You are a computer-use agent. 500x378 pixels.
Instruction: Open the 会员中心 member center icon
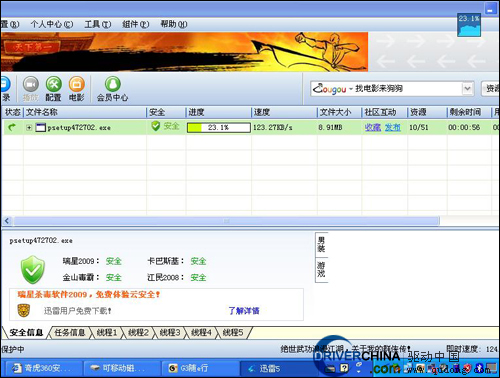pos(112,88)
